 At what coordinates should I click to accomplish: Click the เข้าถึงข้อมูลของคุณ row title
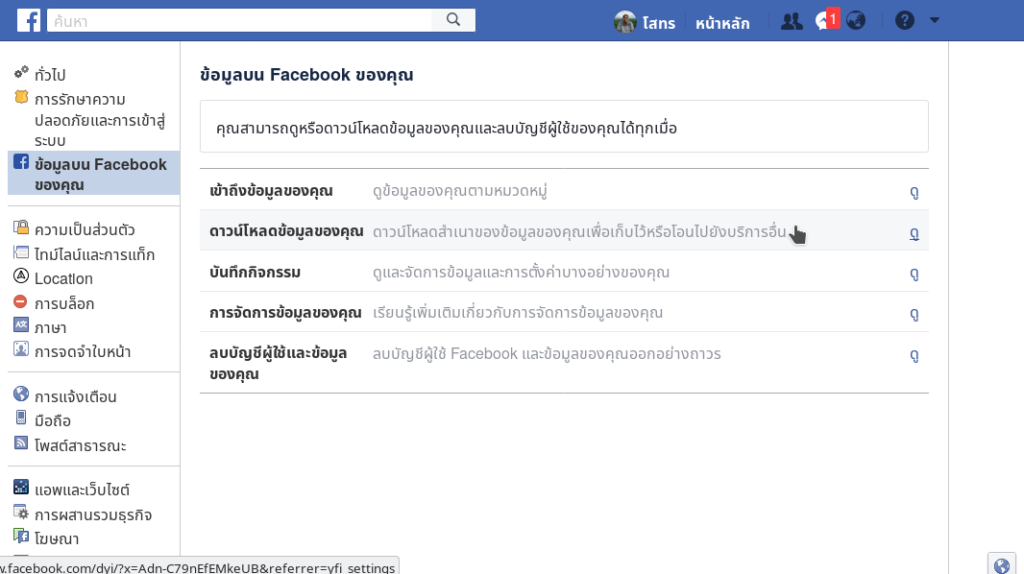tap(271, 191)
